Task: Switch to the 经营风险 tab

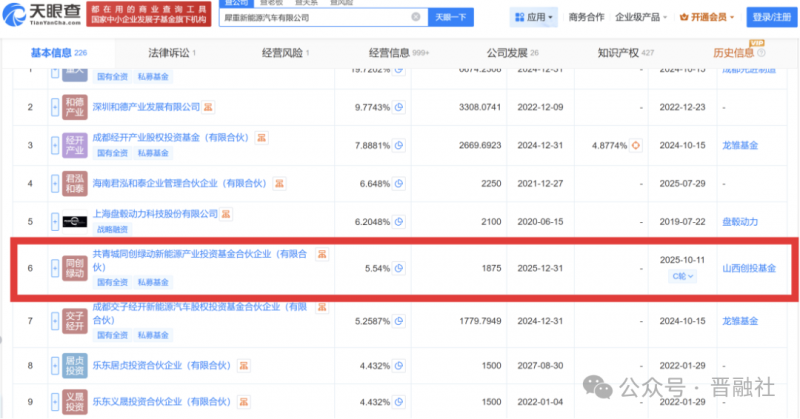Action: (285, 53)
